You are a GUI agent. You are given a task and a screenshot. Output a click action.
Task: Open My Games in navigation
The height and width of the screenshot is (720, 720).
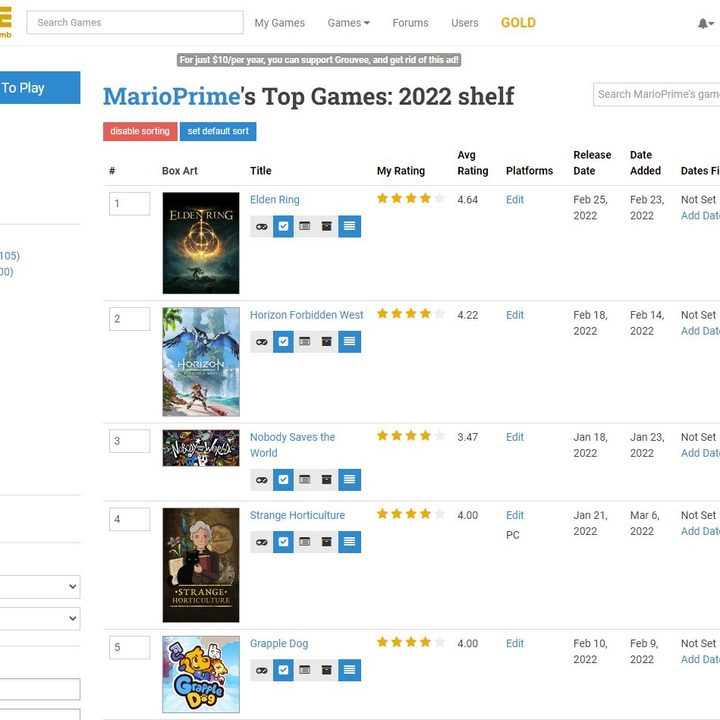280,23
